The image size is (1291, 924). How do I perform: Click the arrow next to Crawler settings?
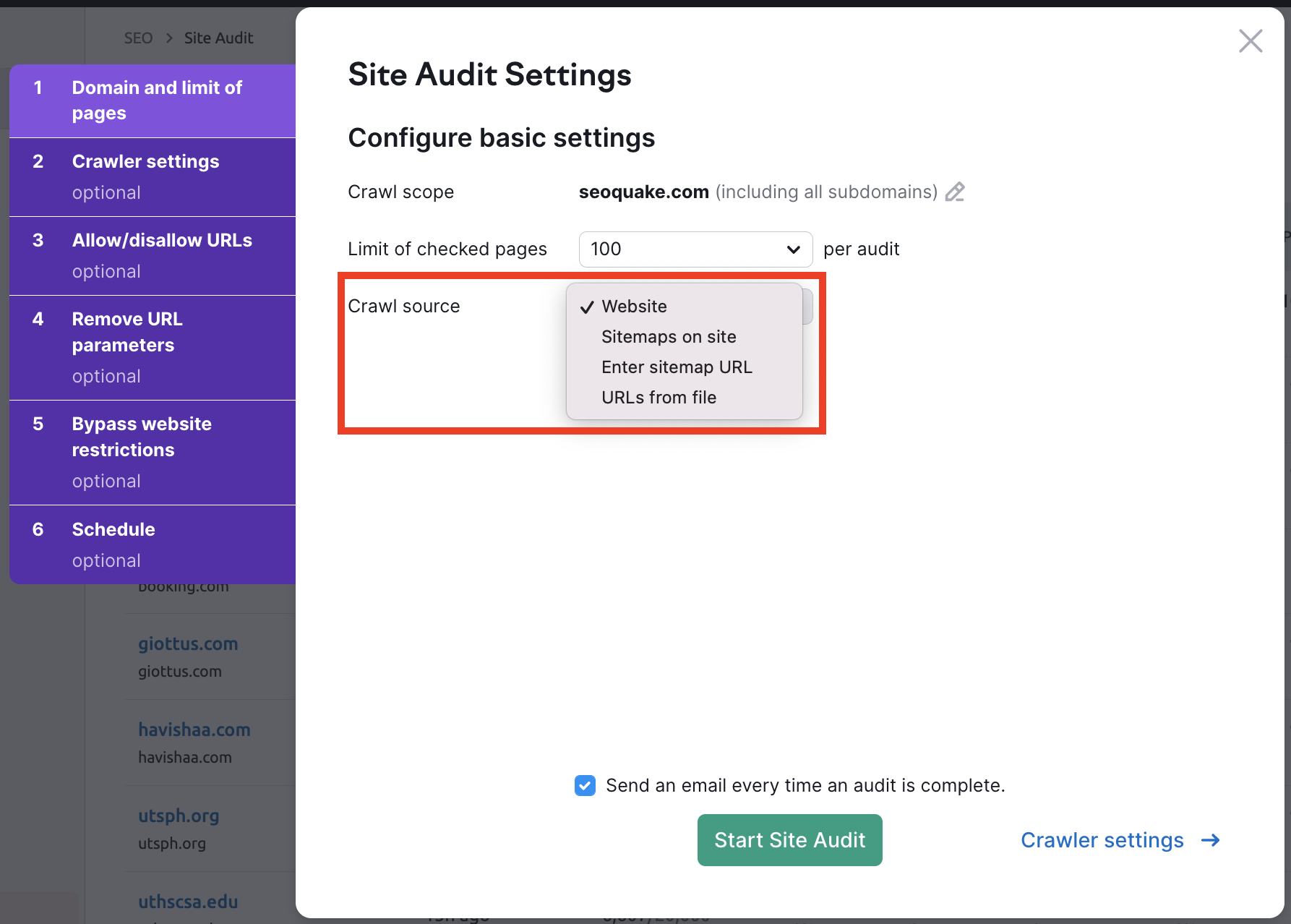click(1210, 840)
